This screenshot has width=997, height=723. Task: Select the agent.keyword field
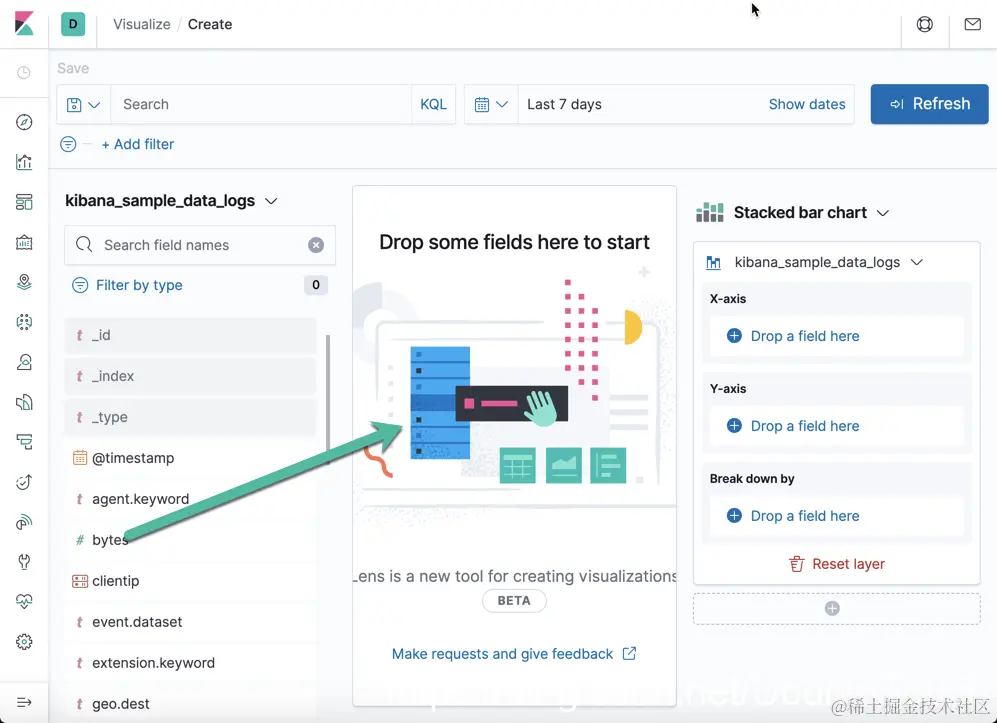point(190,499)
